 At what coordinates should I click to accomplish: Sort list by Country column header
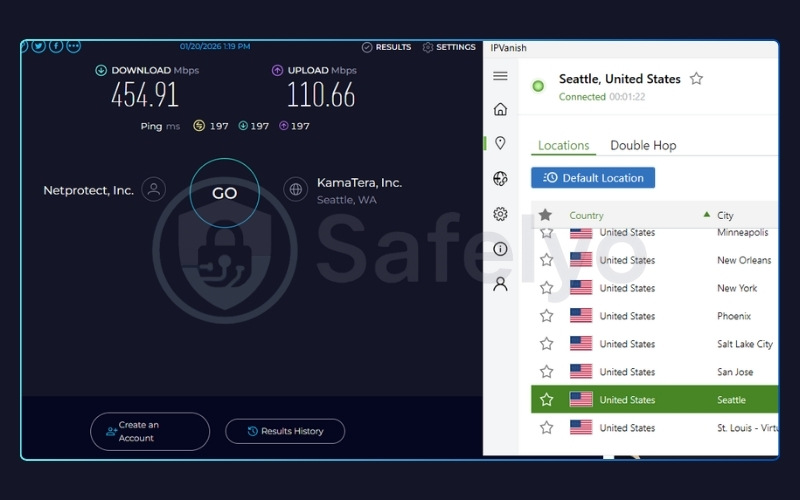click(x=586, y=215)
